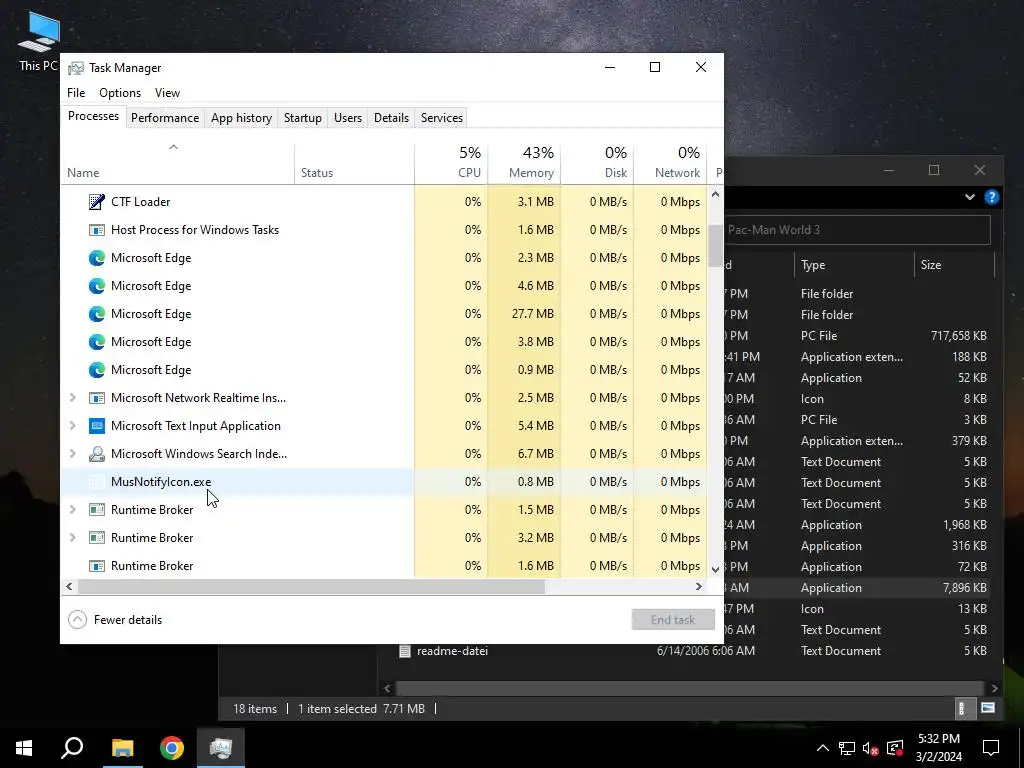Screen dimensions: 1024x768
Task: Click the muted volume tray icon
Action: pyautogui.click(x=871, y=748)
